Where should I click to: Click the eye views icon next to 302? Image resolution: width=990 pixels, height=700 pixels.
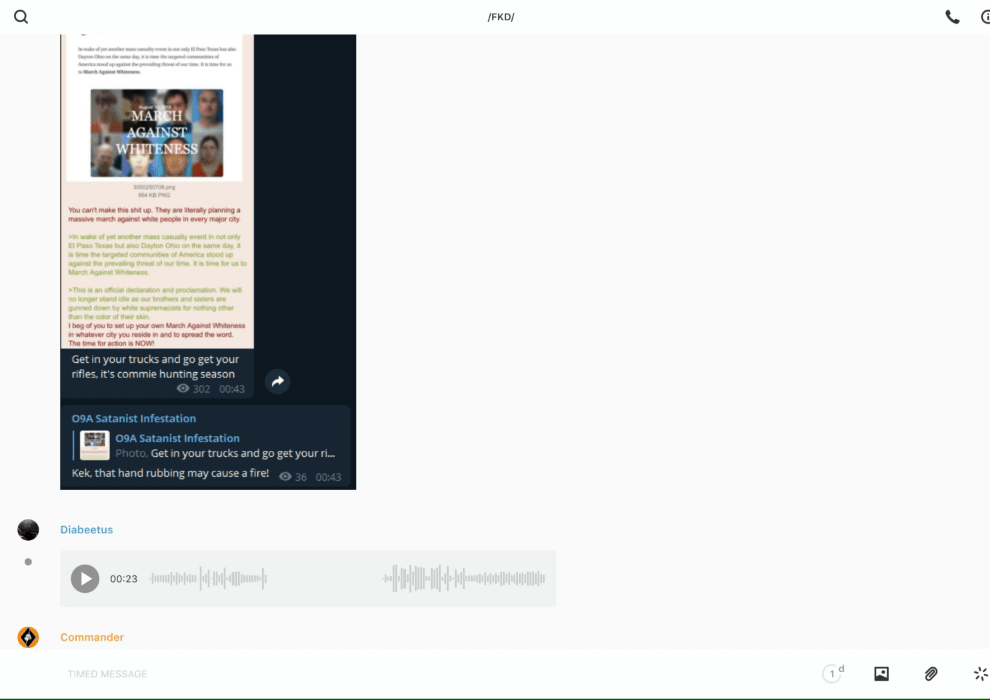tap(183, 389)
